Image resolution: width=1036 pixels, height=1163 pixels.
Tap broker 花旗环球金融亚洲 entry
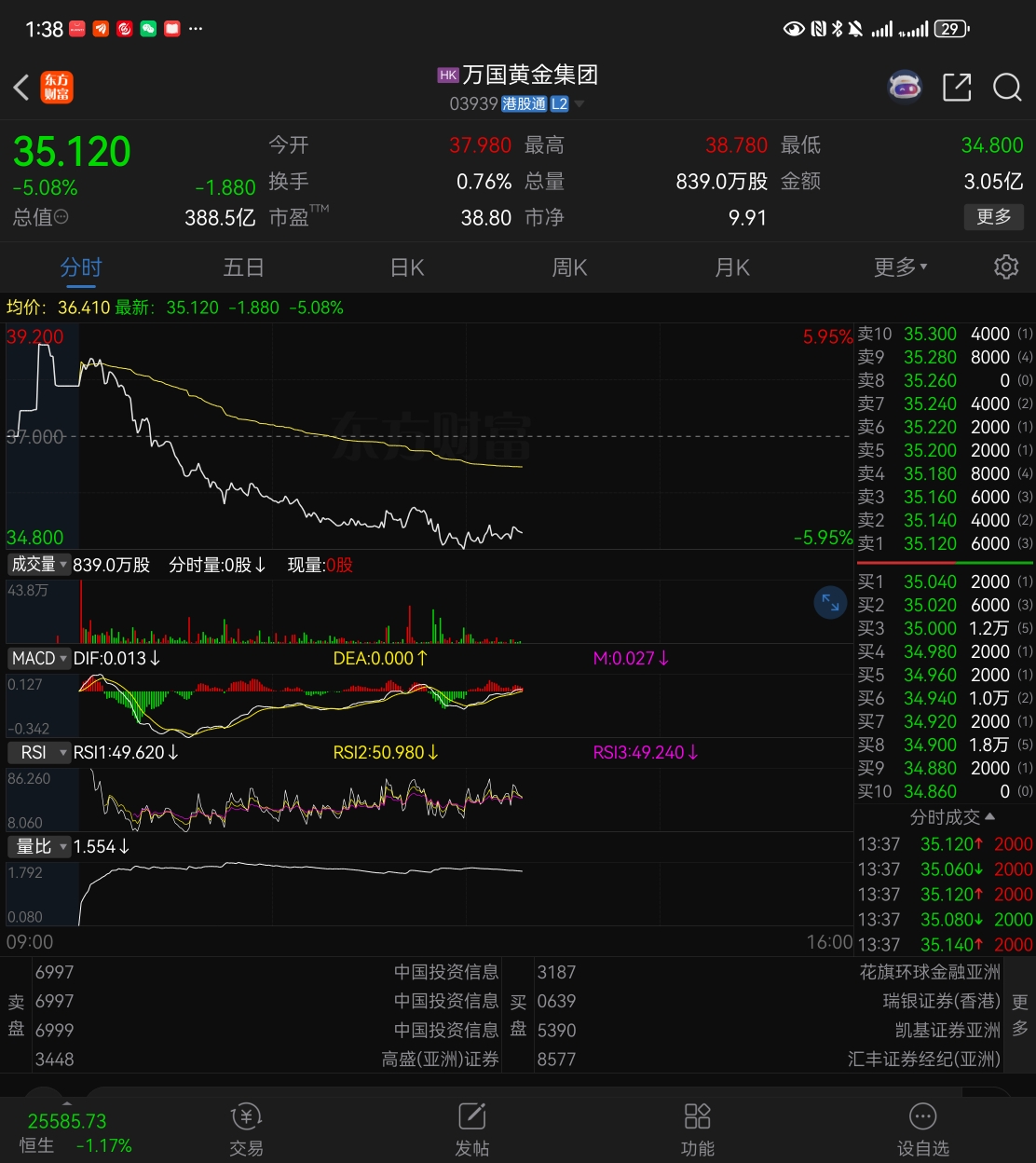(x=930, y=972)
